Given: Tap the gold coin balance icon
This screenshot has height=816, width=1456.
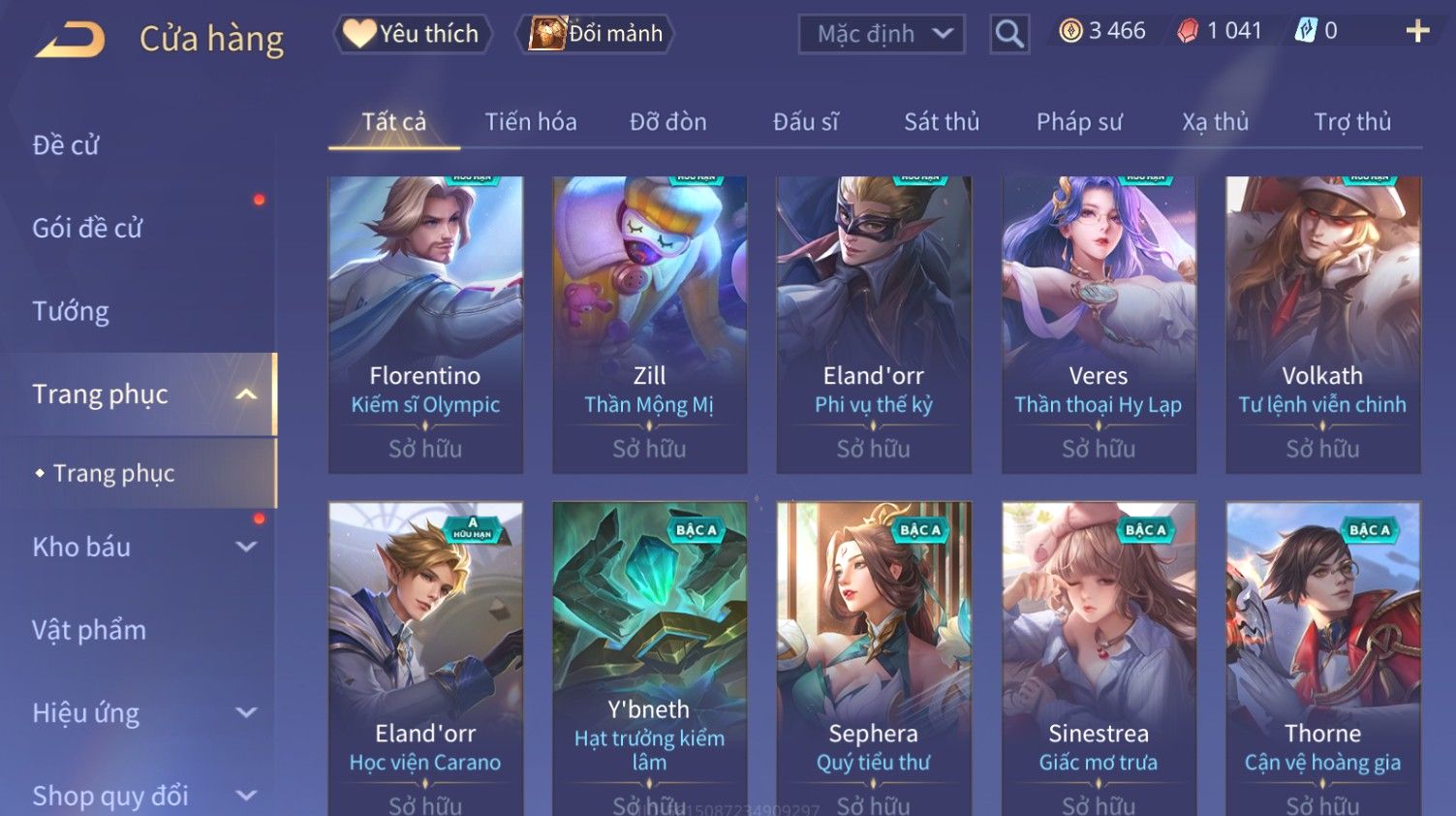Looking at the screenshot, I should (x=1069, y=32).
